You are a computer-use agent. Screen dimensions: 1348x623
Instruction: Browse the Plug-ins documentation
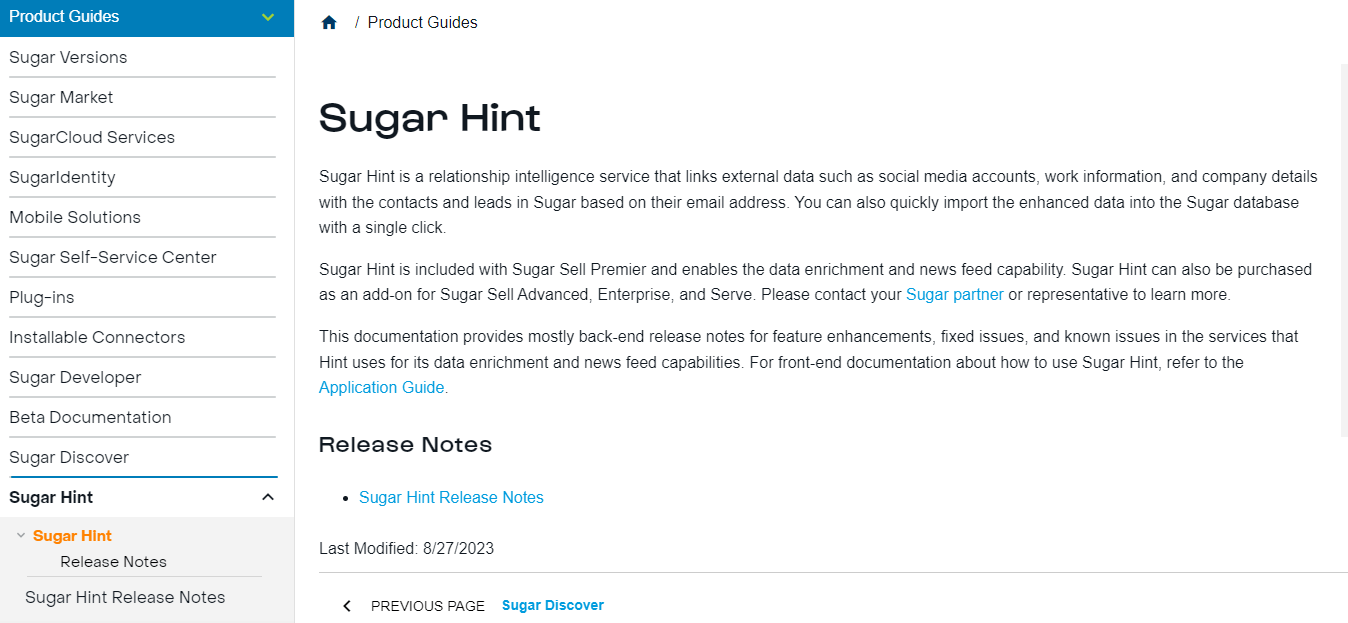tap(41, 297)
